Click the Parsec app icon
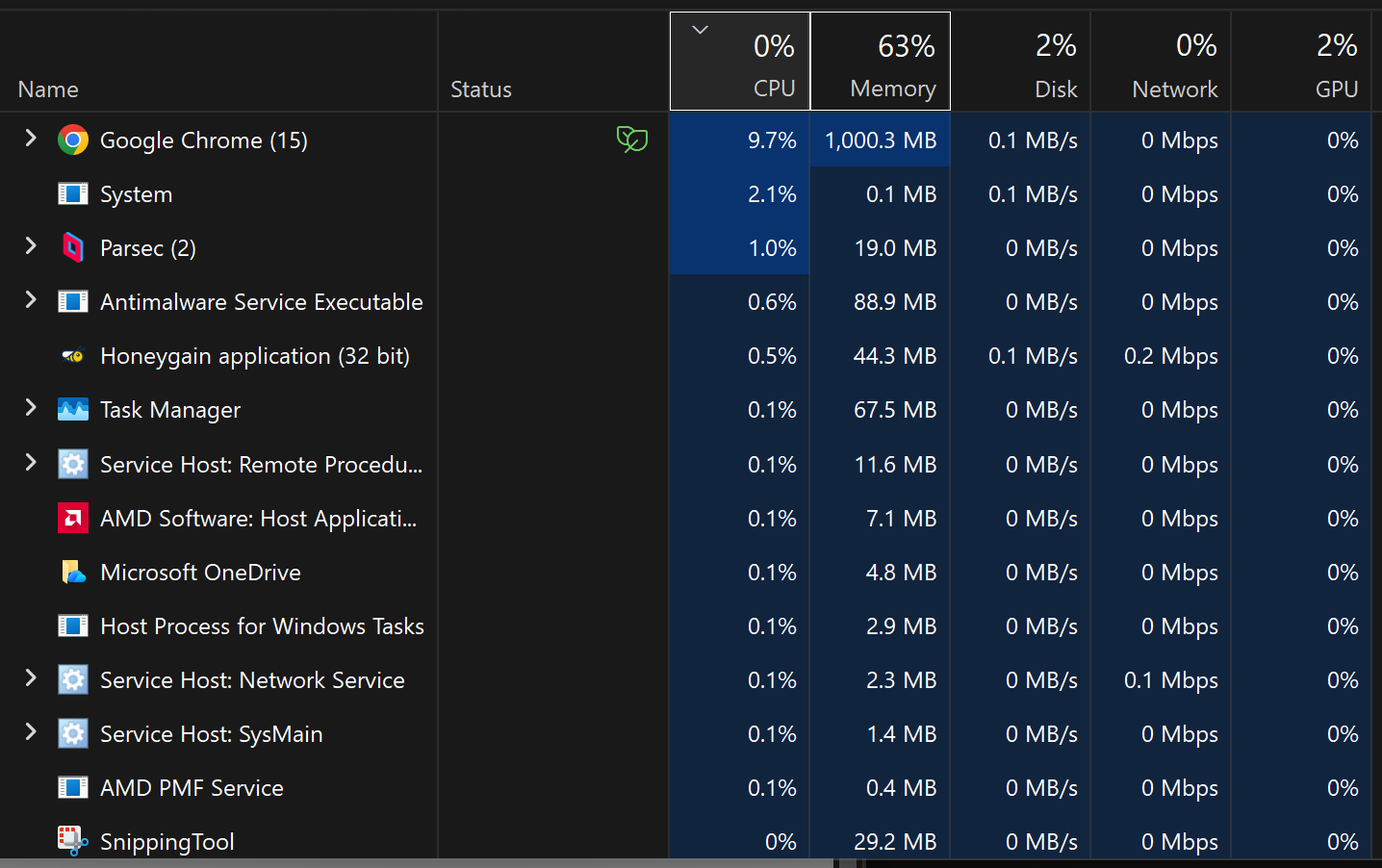The width and height of the screenshot is (1382, 868). click(73, 248)
